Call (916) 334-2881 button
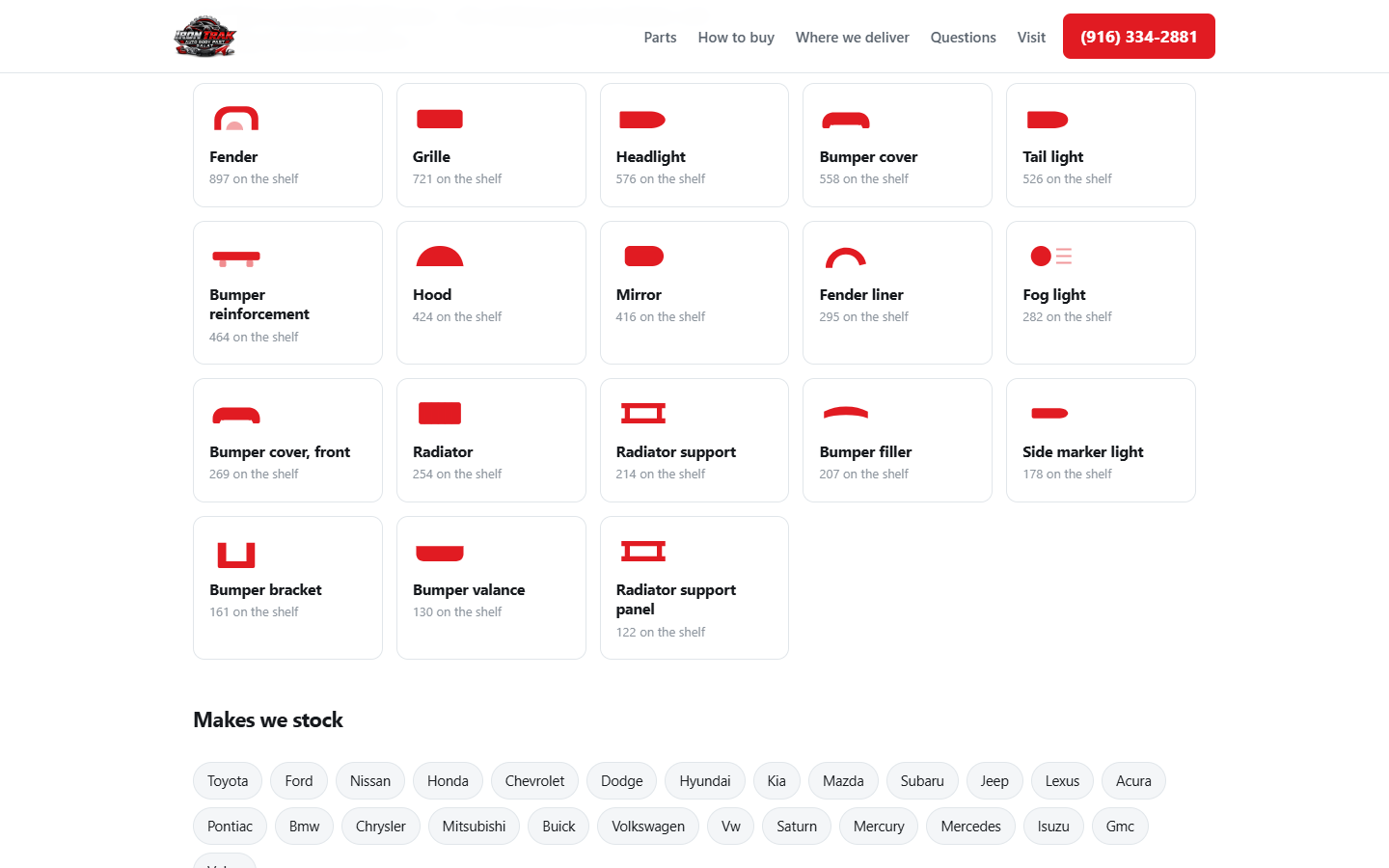 (x=1139, y=37)
